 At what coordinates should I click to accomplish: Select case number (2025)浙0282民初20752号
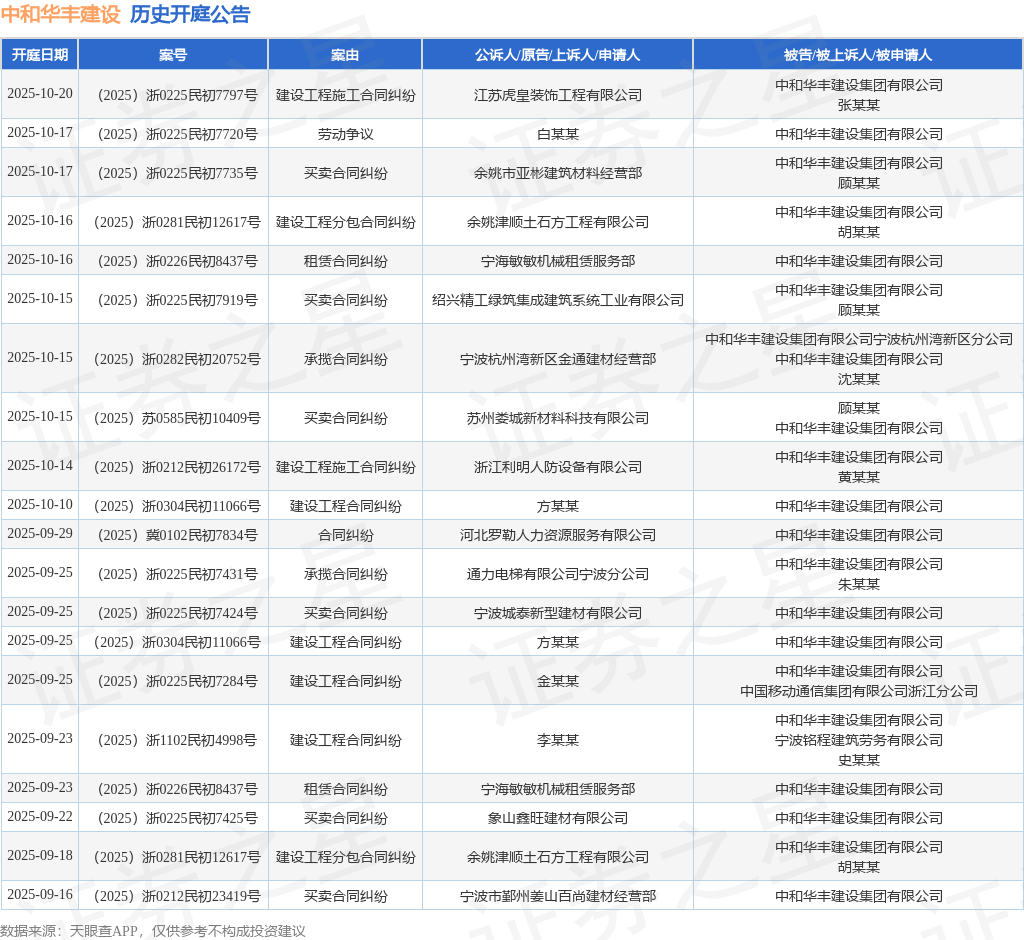177,359
